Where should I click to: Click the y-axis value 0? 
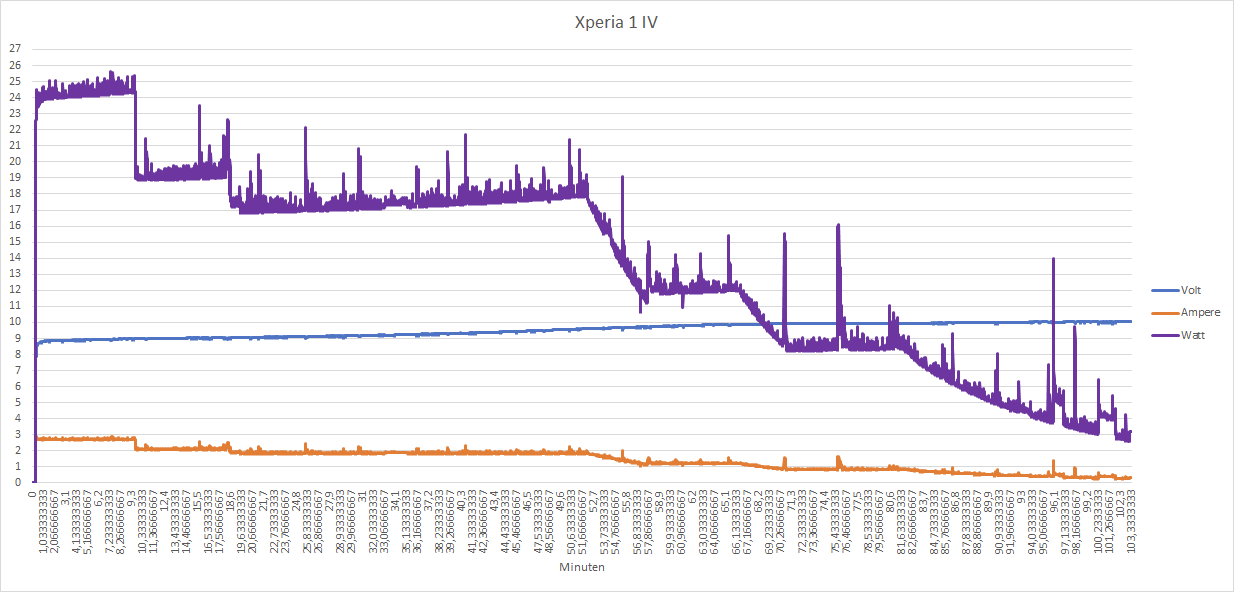[x=17, y=482]
